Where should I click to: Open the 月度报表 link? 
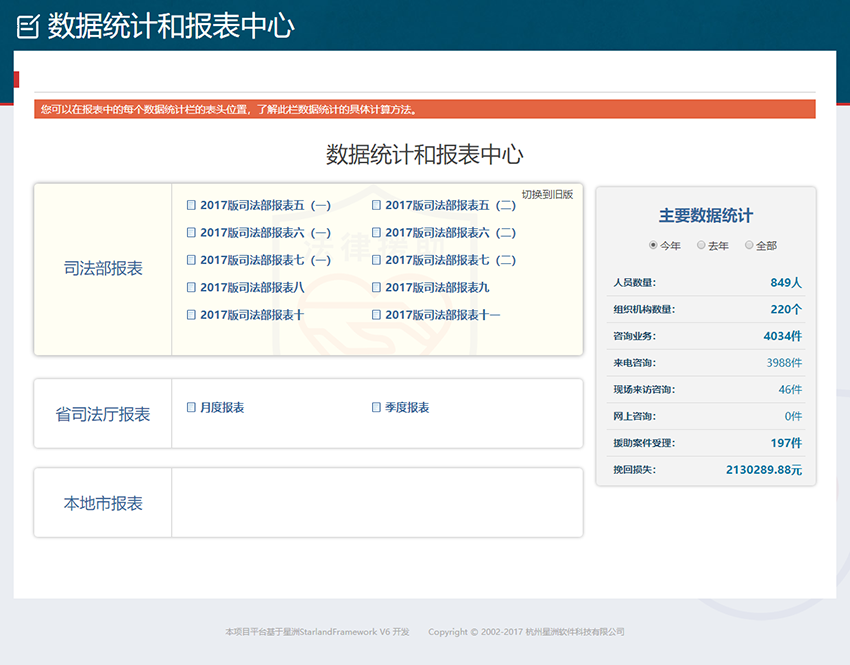(x=222, y=407)
